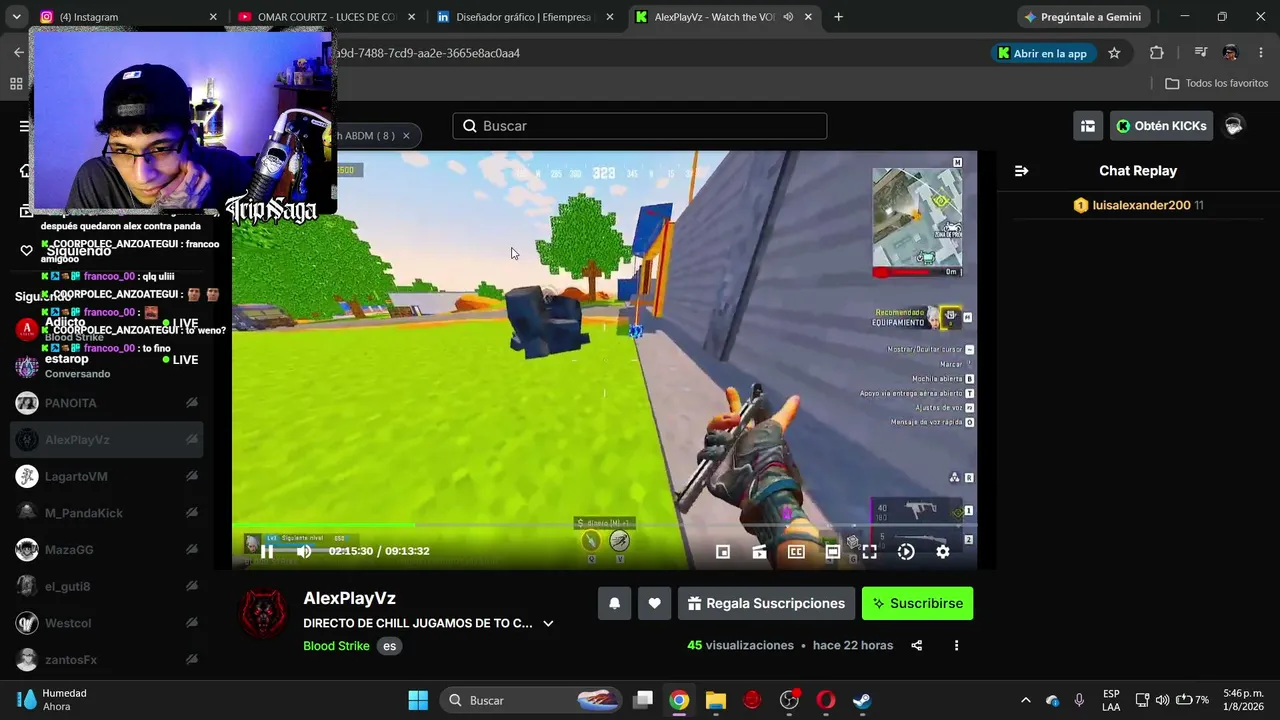Switch to the Diseñador gráfico LinkedIn tab
1280x720 pixels.
pyautogui.click(x=525, y=17)
